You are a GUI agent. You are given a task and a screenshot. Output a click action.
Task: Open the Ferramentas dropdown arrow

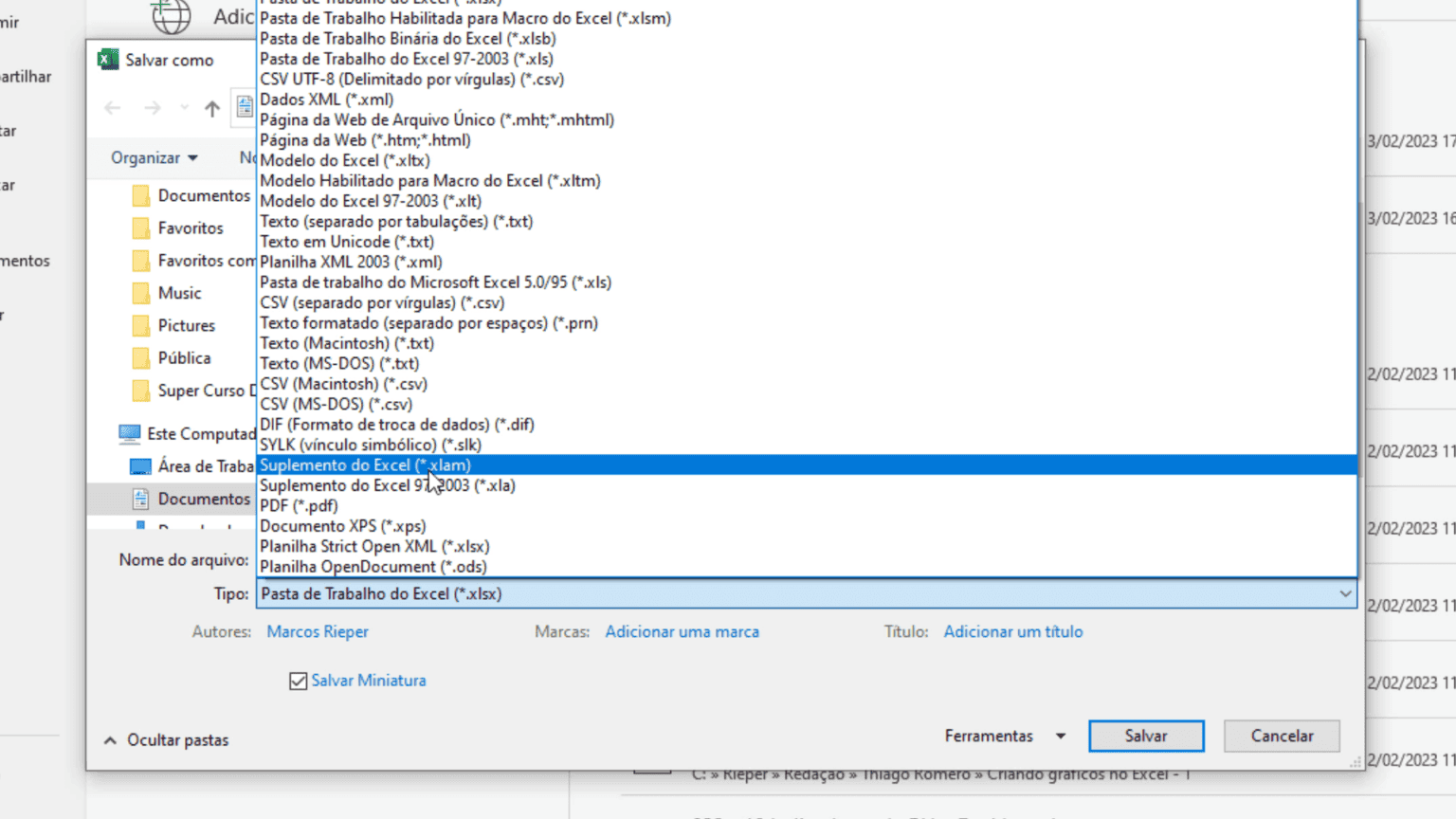1061,737
